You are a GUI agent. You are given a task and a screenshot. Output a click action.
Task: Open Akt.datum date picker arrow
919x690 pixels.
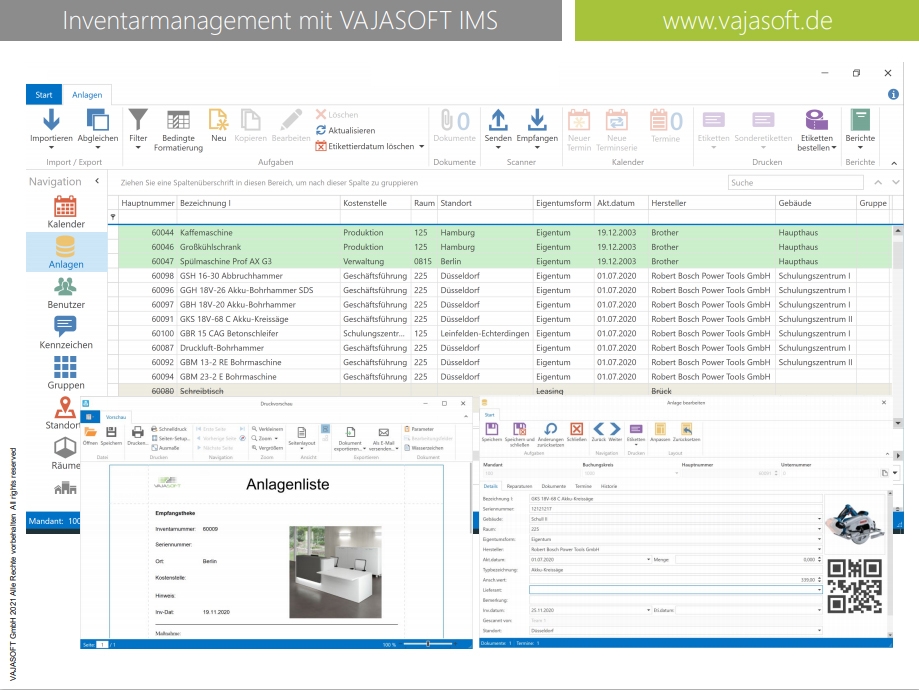648,559
